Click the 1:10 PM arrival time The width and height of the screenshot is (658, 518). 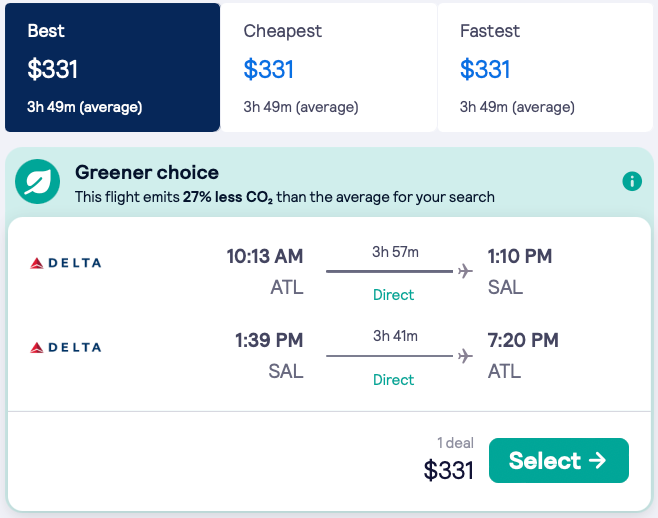(x=519, y=257)
